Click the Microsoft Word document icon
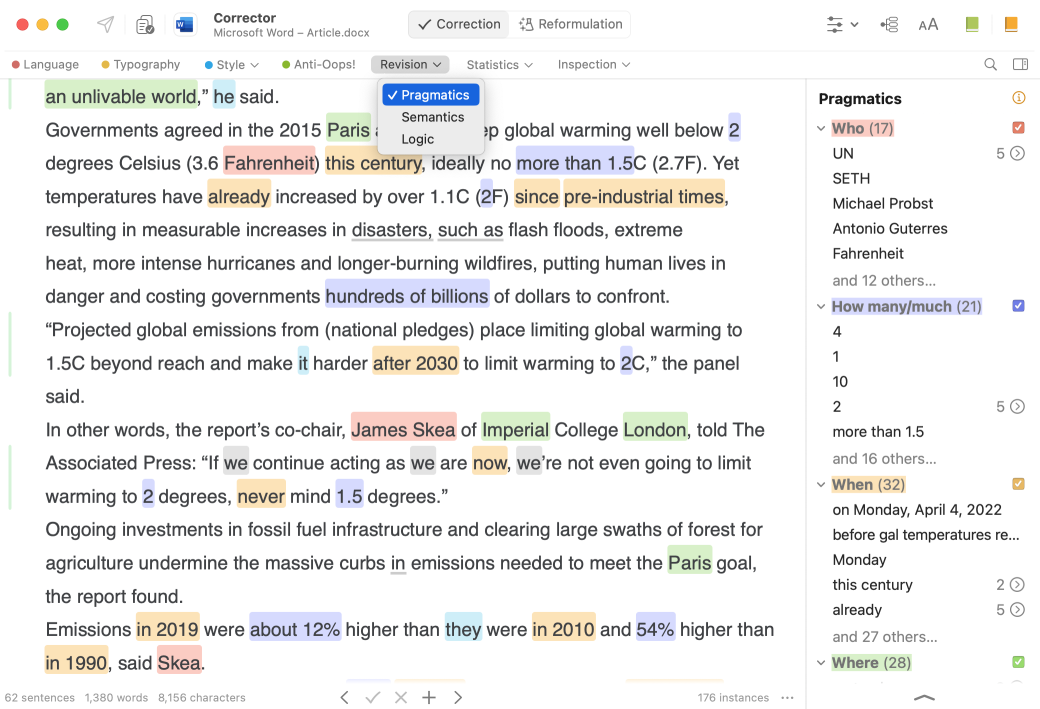Image resolution: width=1040 pixels, height=709 pixels. coord(185,25)
